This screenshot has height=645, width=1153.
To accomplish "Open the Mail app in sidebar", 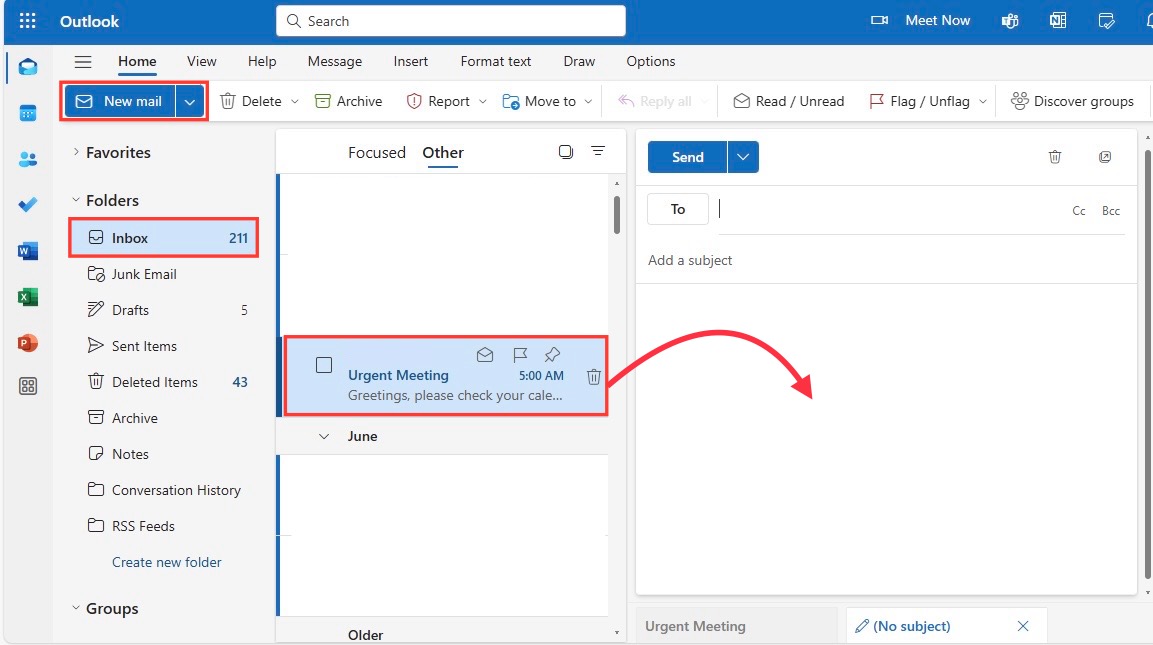I will (28, 67).
